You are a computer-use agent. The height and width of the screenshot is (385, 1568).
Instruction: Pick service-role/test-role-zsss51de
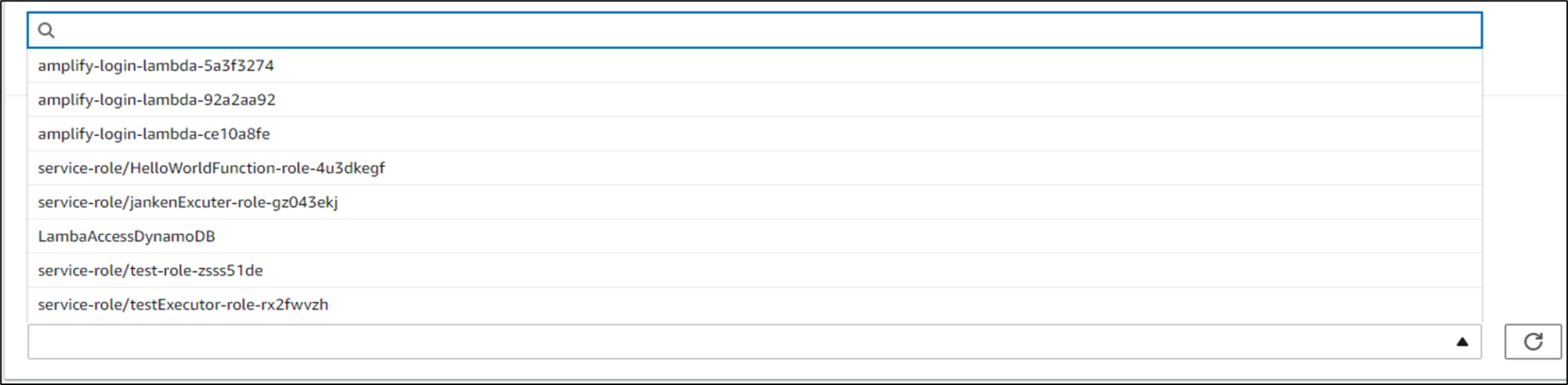click(150, 270)
